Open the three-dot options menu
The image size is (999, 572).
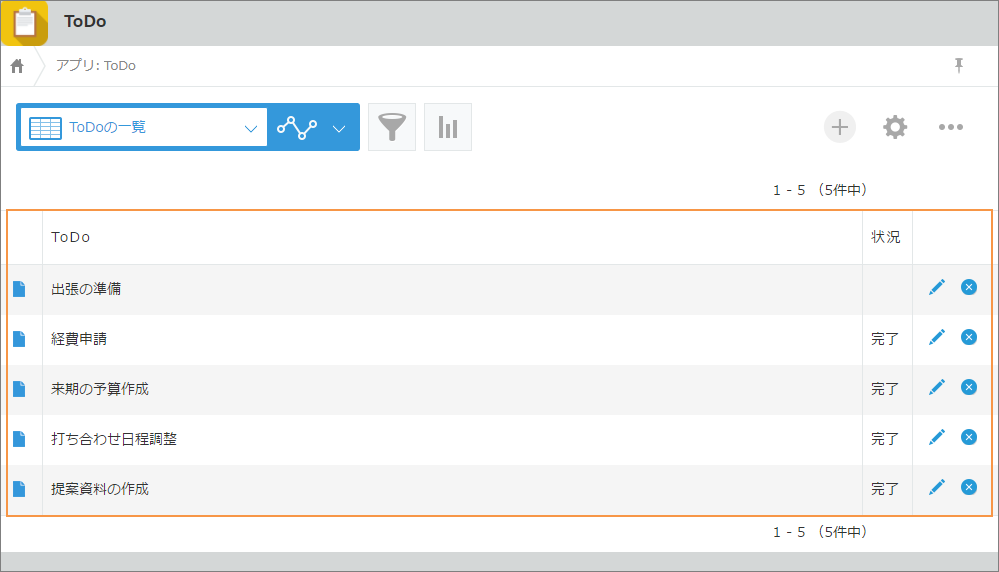pos(950,127)
